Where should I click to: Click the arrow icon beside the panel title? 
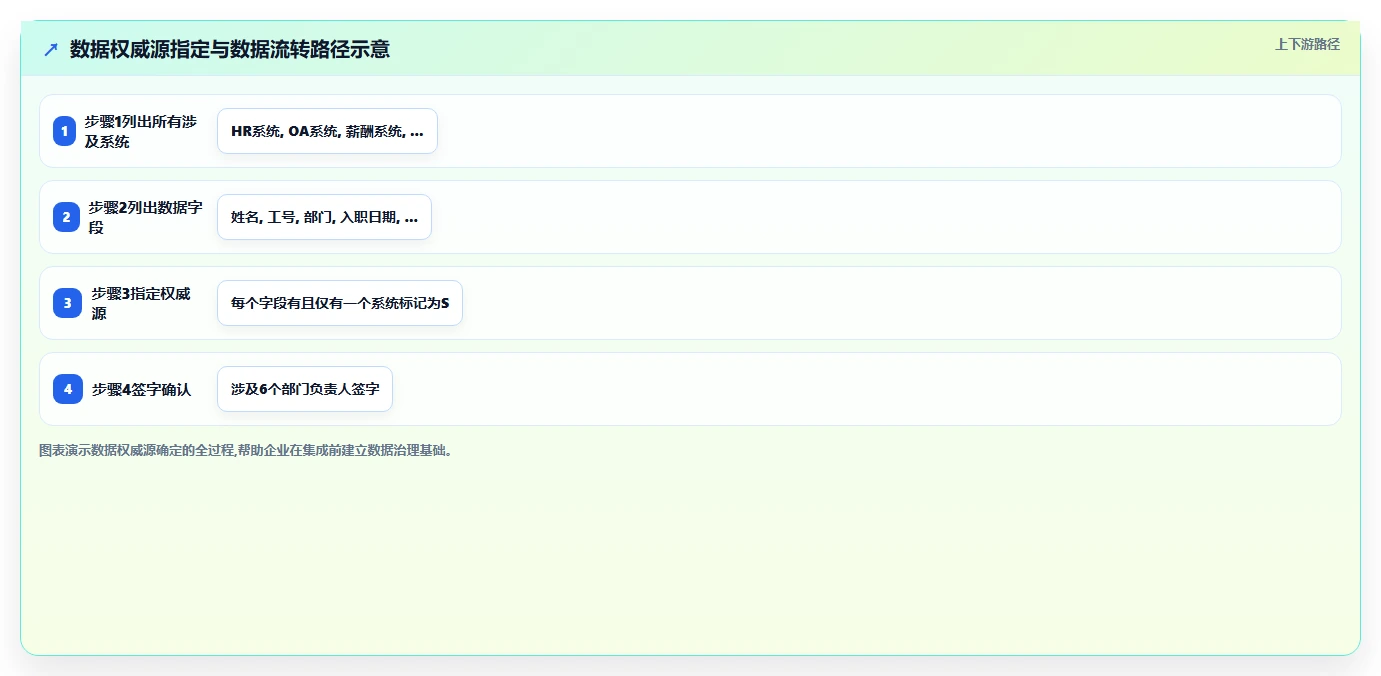tap(51, 49)
